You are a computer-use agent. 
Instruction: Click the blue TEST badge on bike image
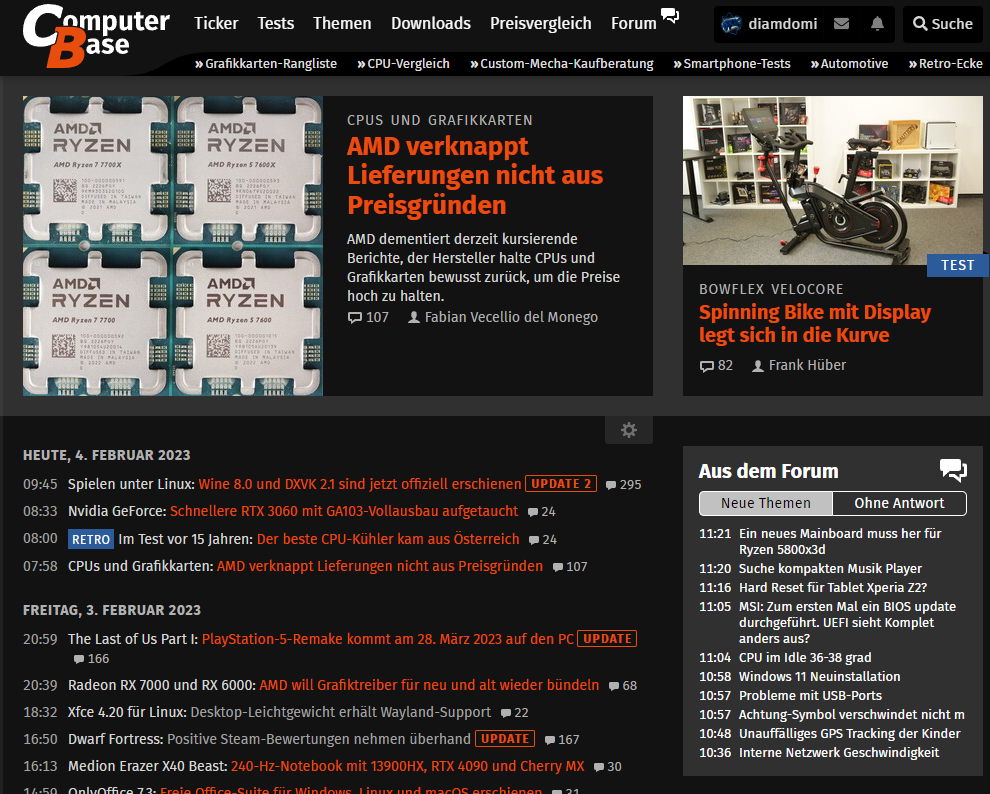point(958,265)
